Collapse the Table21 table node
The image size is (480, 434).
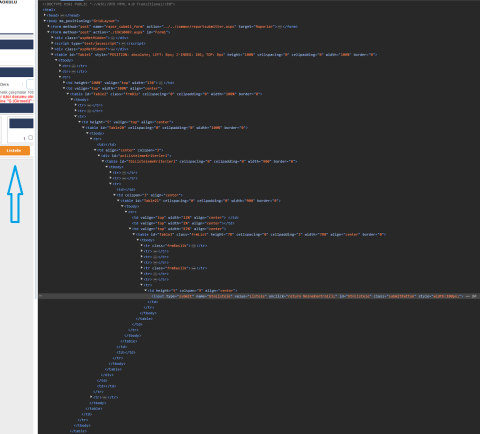pyautogui.click(x=118, y=201)
